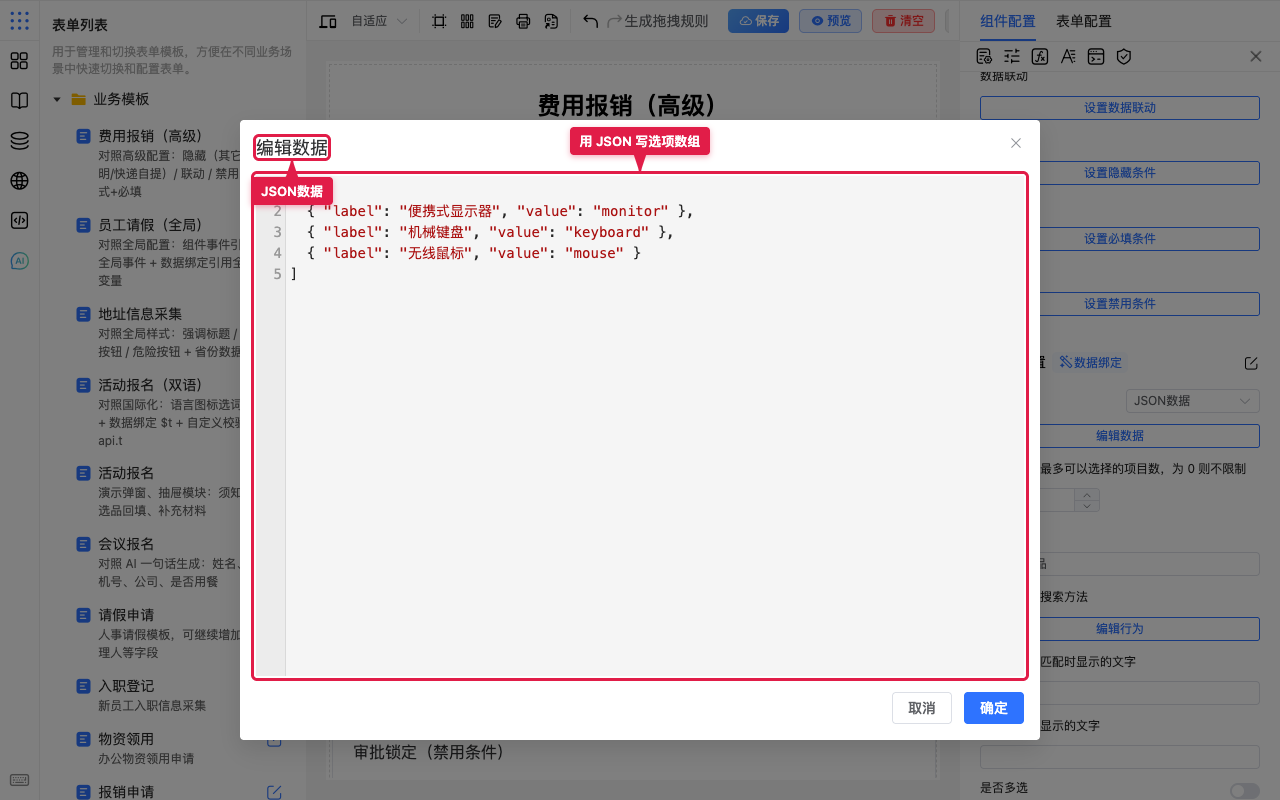Select 地址信息采集 form template
Viewport: 1280px width, 800px height.
click(140, 314)
